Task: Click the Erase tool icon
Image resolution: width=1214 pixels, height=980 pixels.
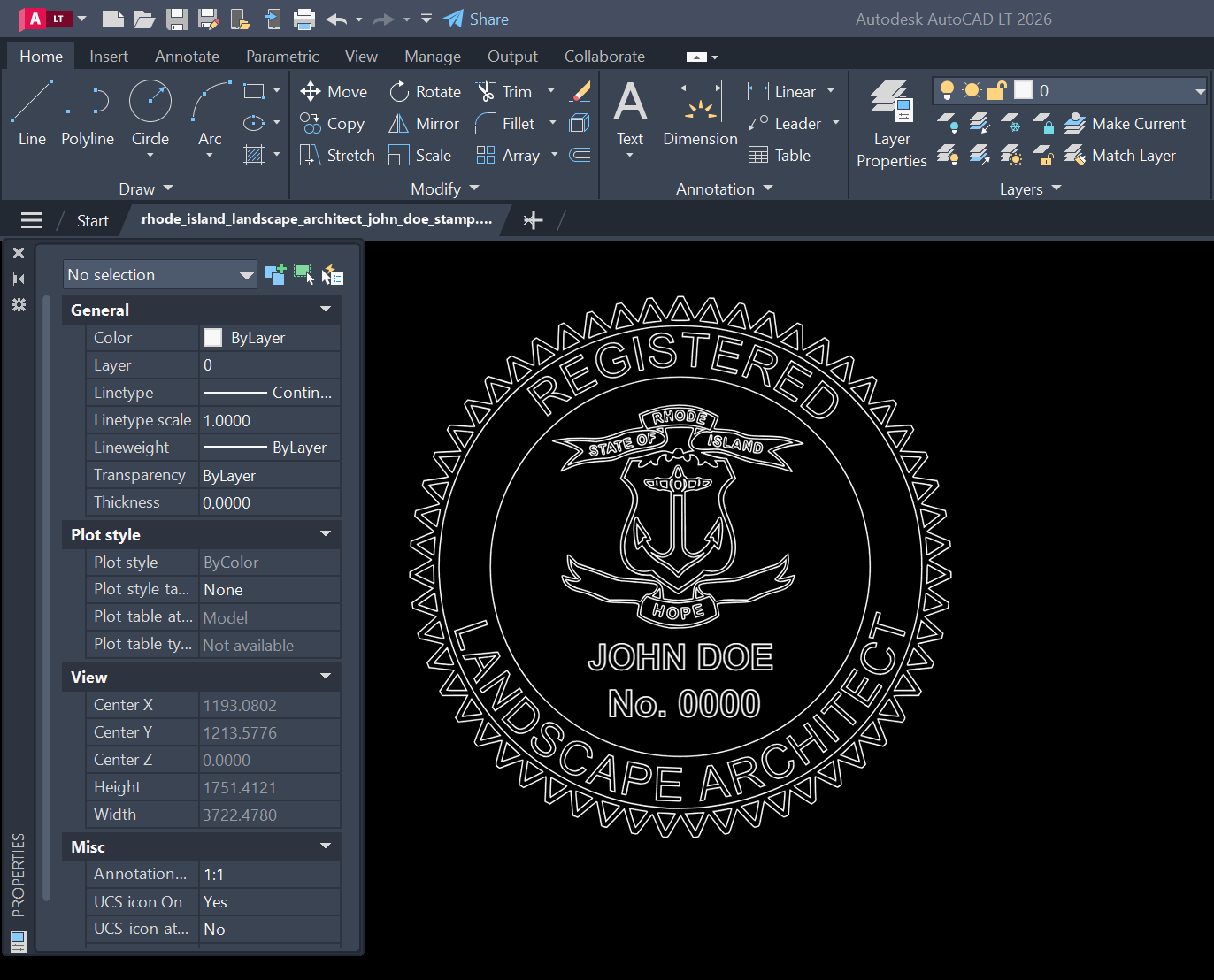Action: [580, 91]
